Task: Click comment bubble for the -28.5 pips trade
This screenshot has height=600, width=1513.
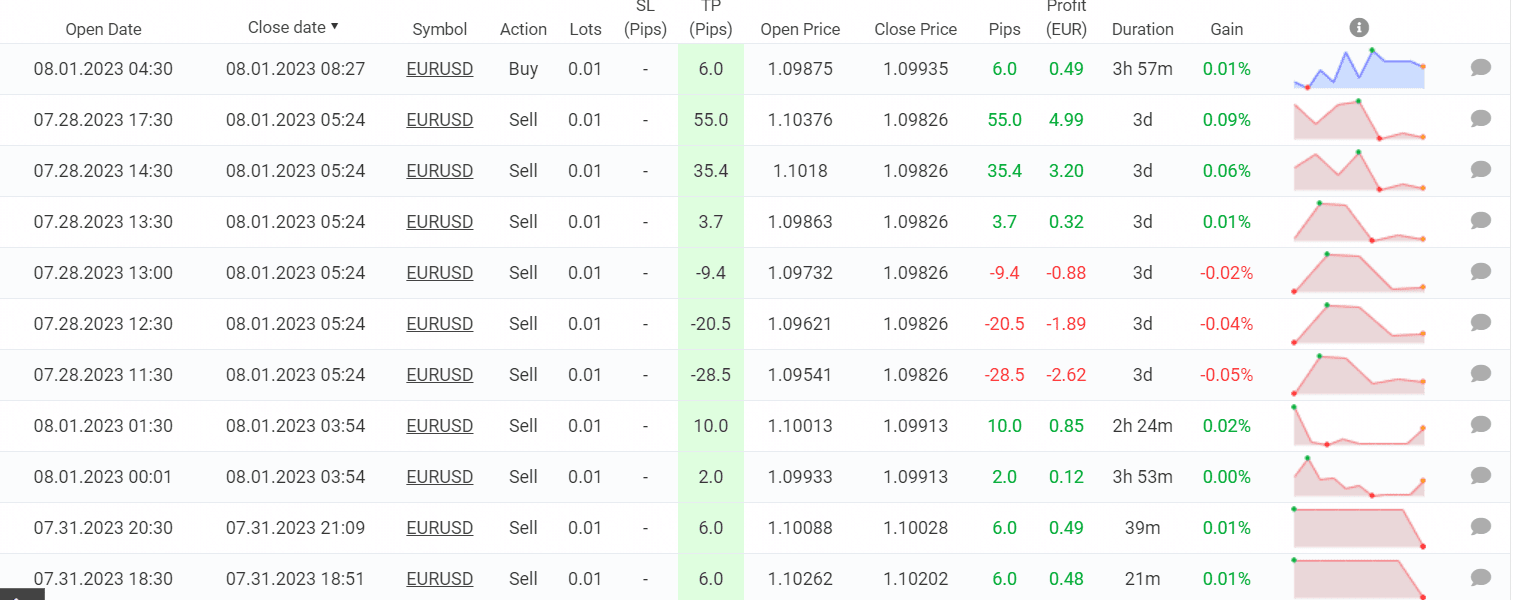Action: pyautogui.click(x=1481, y=374)
